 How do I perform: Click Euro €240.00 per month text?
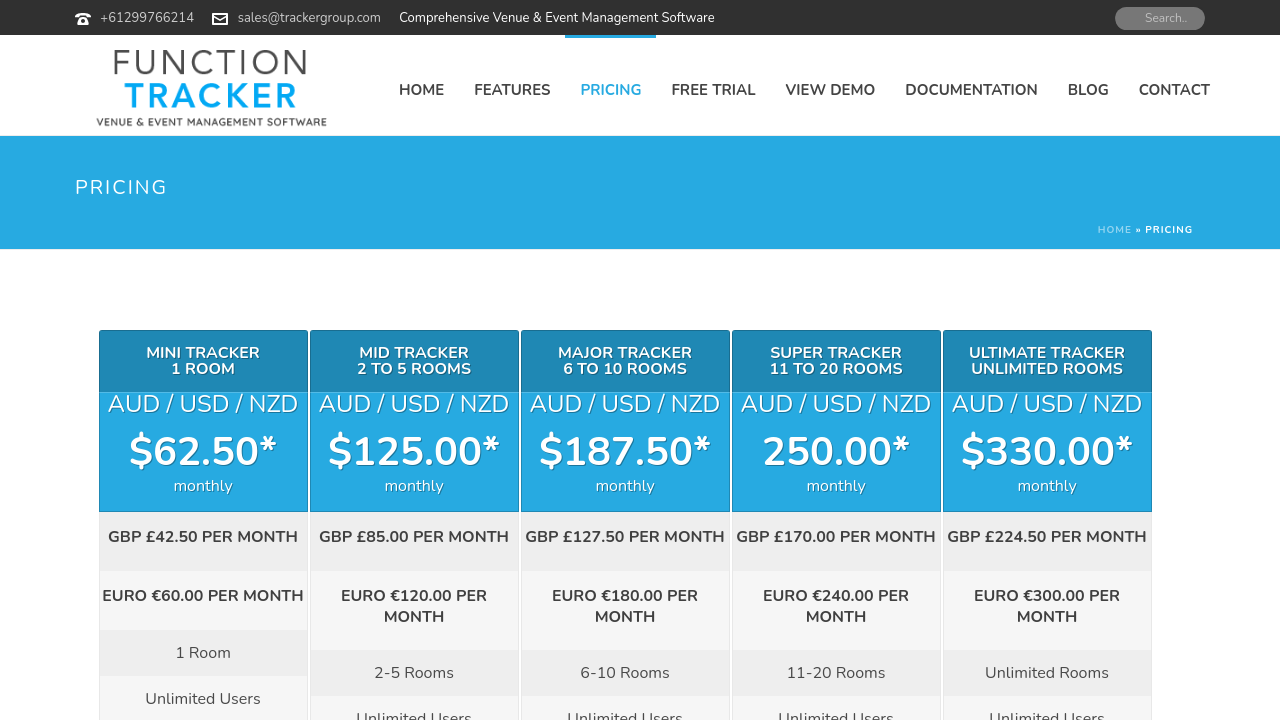[836, 606]
